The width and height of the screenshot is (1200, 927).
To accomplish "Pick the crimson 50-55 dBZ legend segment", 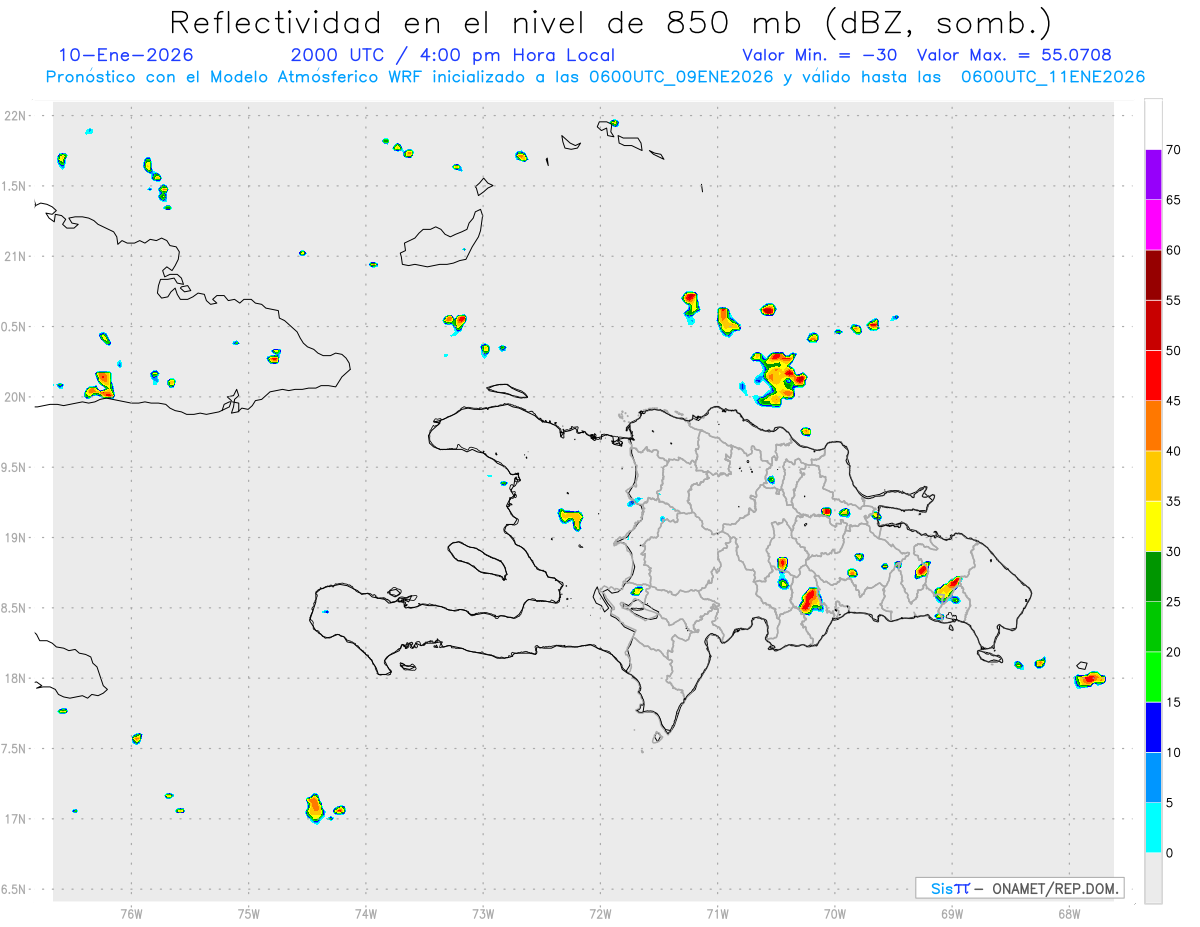I will click(x=1154, y=325).
